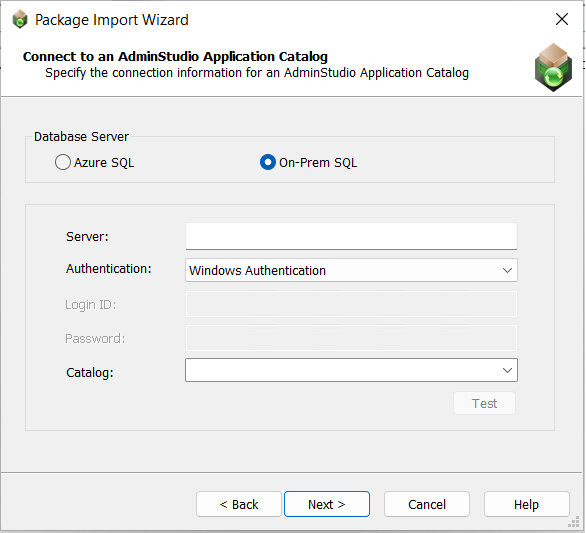Click the Database Server group label
Image resolution: width=586 pixels, height=533 pixels.
point(81,137)
